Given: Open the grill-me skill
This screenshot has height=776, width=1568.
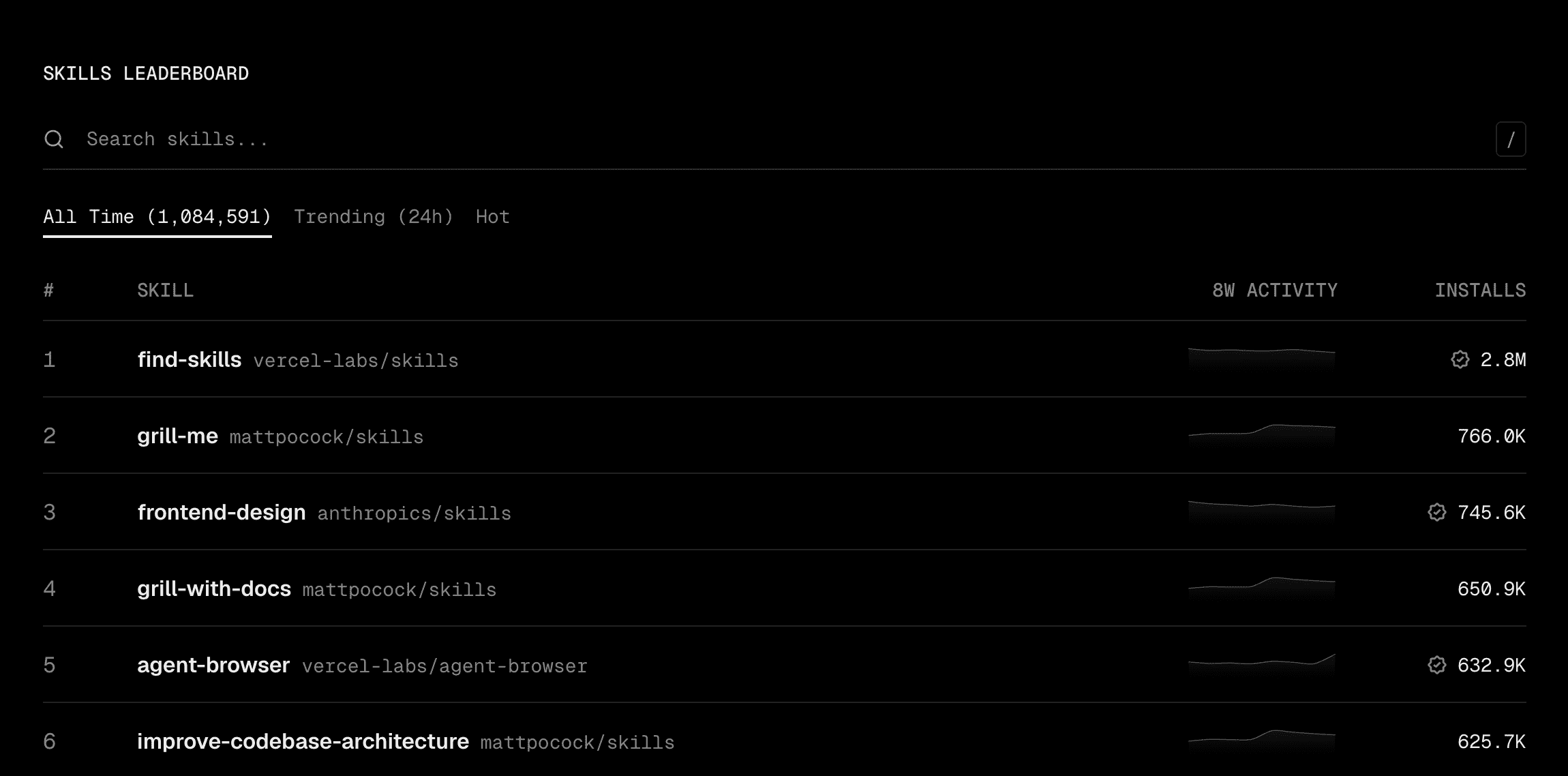Looking at the screenshot, I should point(178,436).
